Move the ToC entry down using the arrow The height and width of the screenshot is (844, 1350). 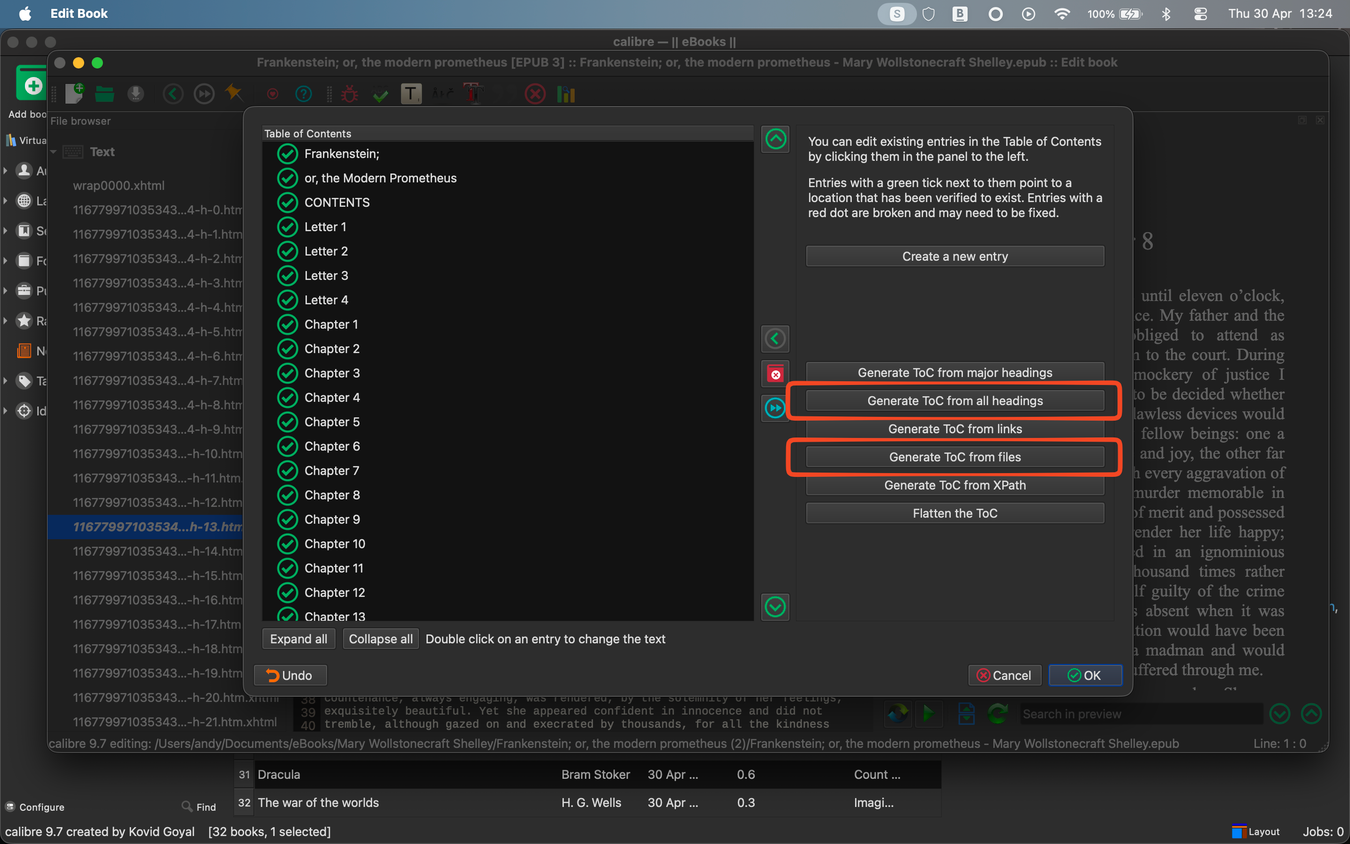click(775, 607)
